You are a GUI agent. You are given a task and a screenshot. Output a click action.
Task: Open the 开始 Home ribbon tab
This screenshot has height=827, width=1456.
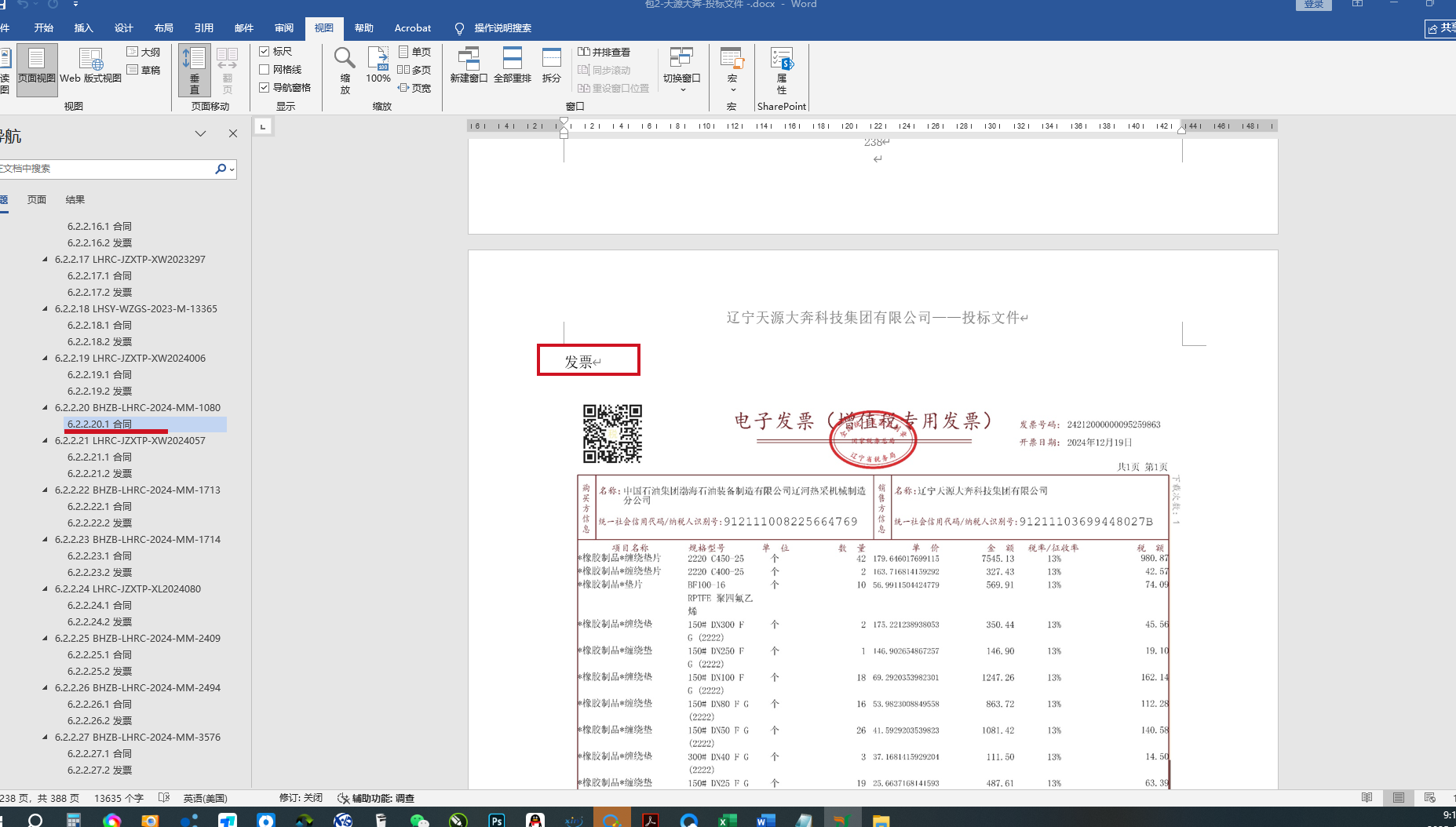(x=44, y=28)
